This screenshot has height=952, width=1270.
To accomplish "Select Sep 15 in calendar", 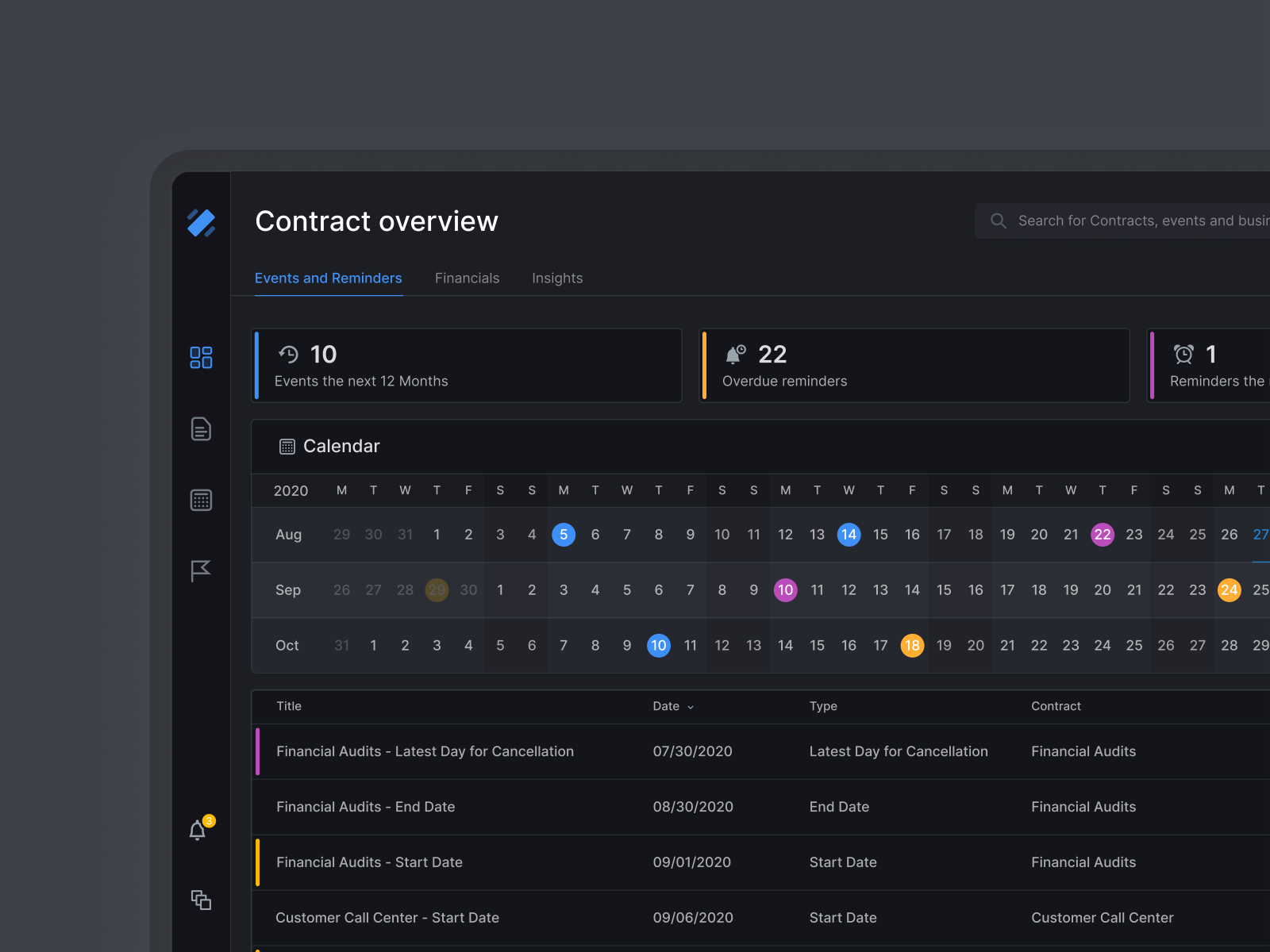I will point(944,590).
